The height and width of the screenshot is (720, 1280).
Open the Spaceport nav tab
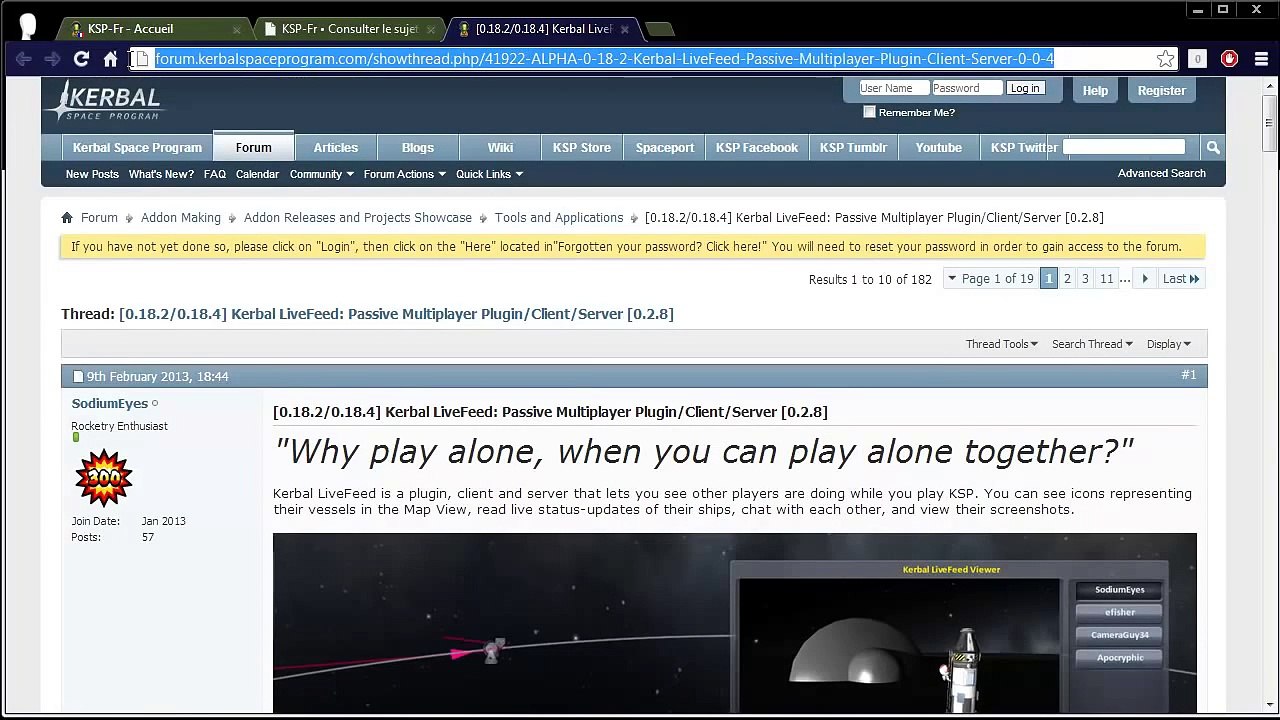click(x=665, y=147)
